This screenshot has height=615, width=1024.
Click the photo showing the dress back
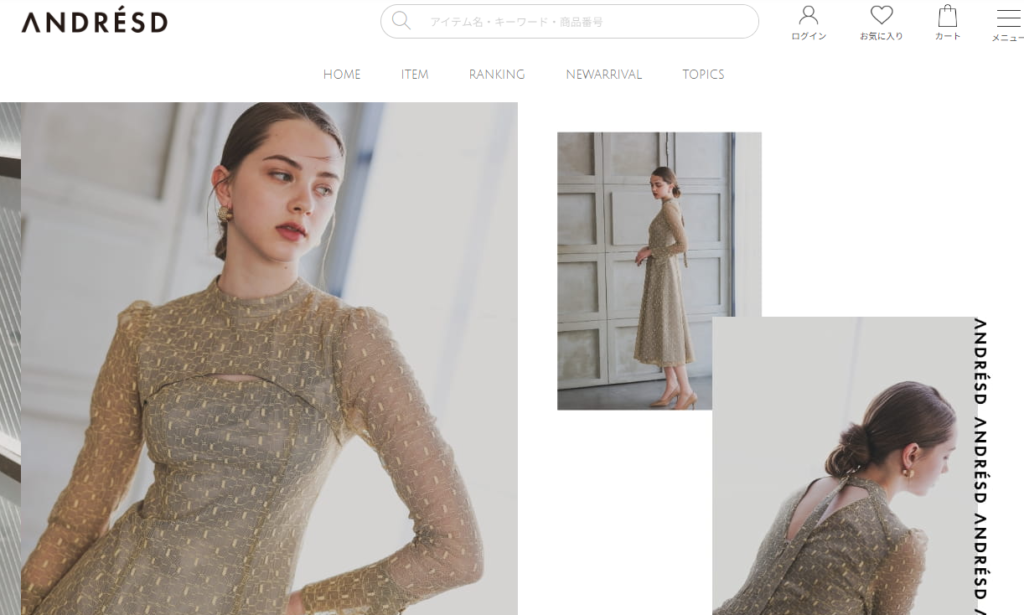click(842, 466)
